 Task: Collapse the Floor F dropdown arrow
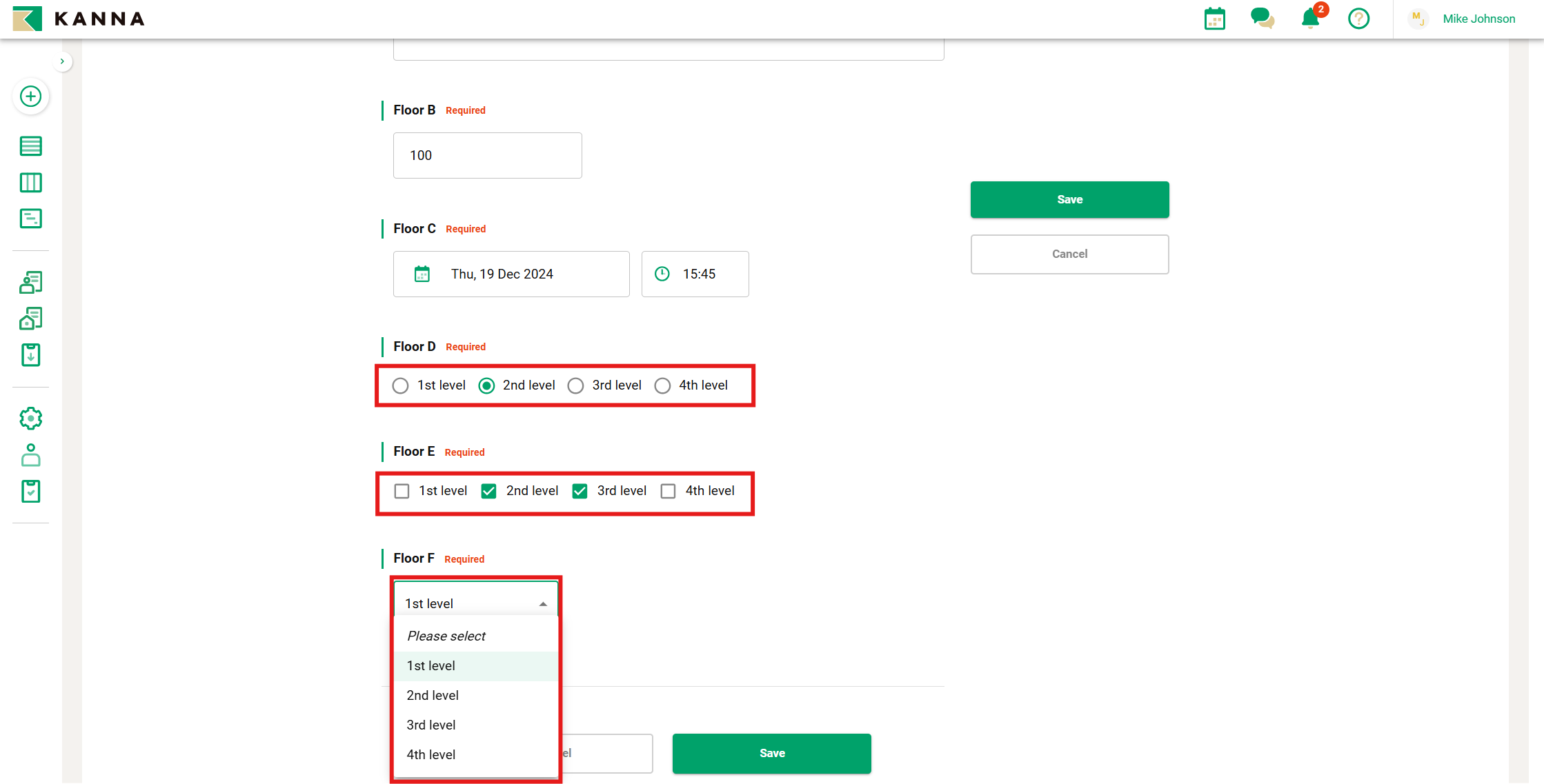point(543,604)
